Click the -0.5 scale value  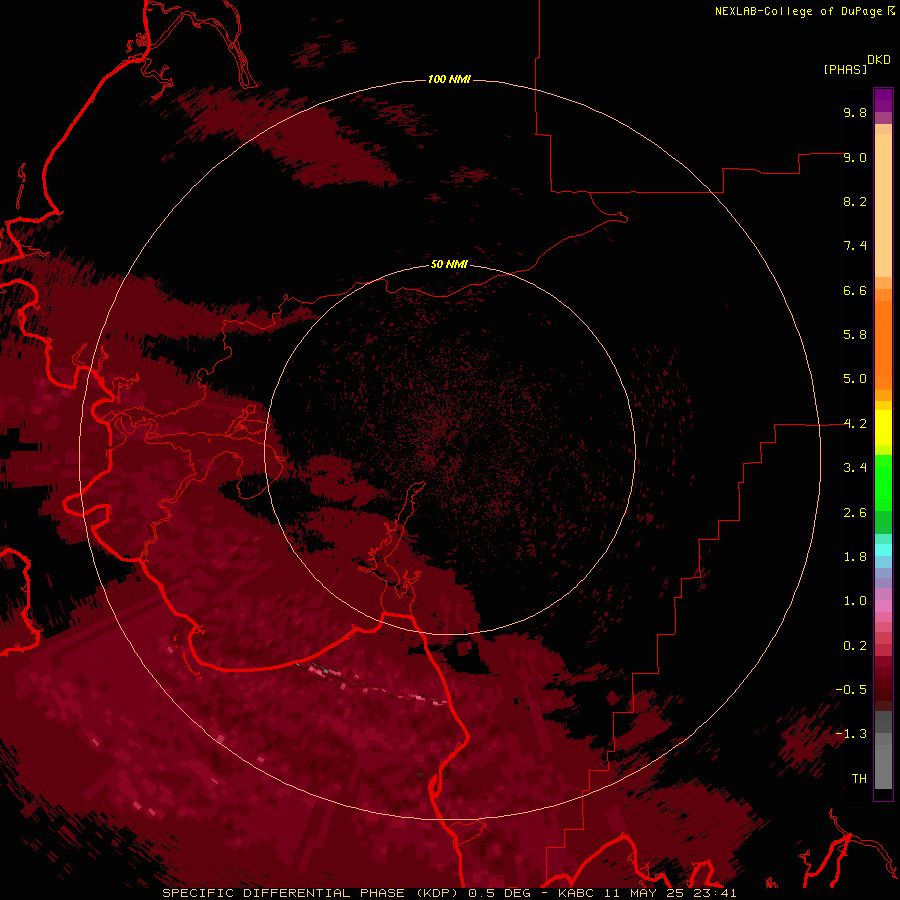pyautogui.click(x=851, y=690)
